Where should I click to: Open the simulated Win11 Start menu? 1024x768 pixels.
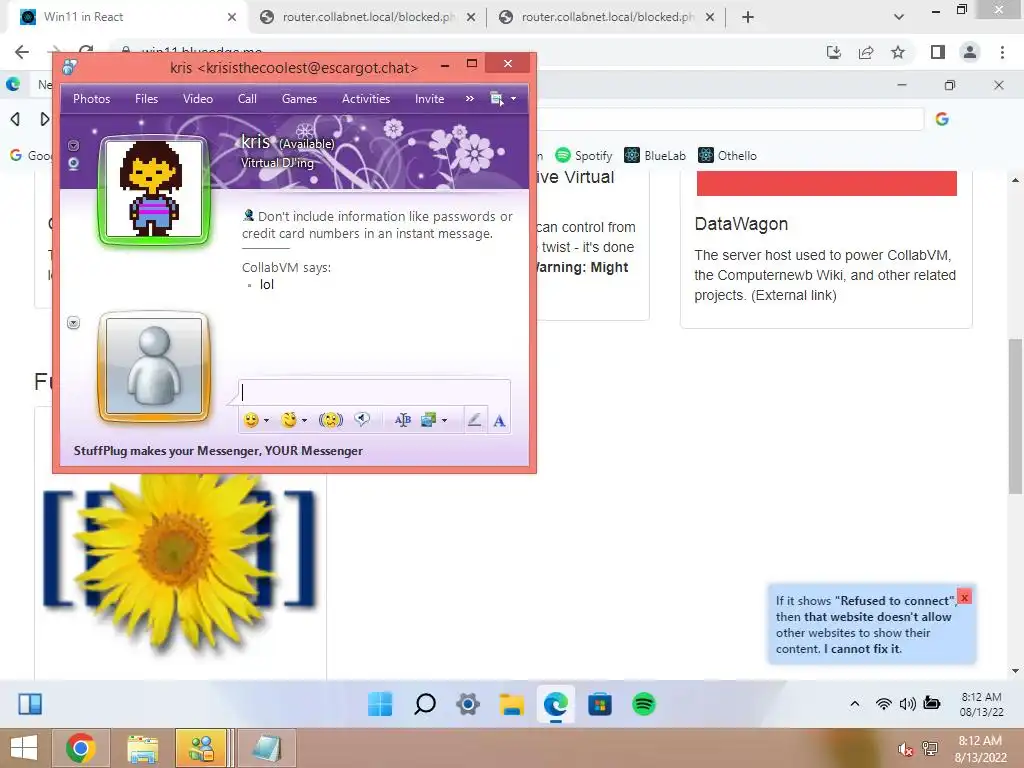tap(380, 704)
